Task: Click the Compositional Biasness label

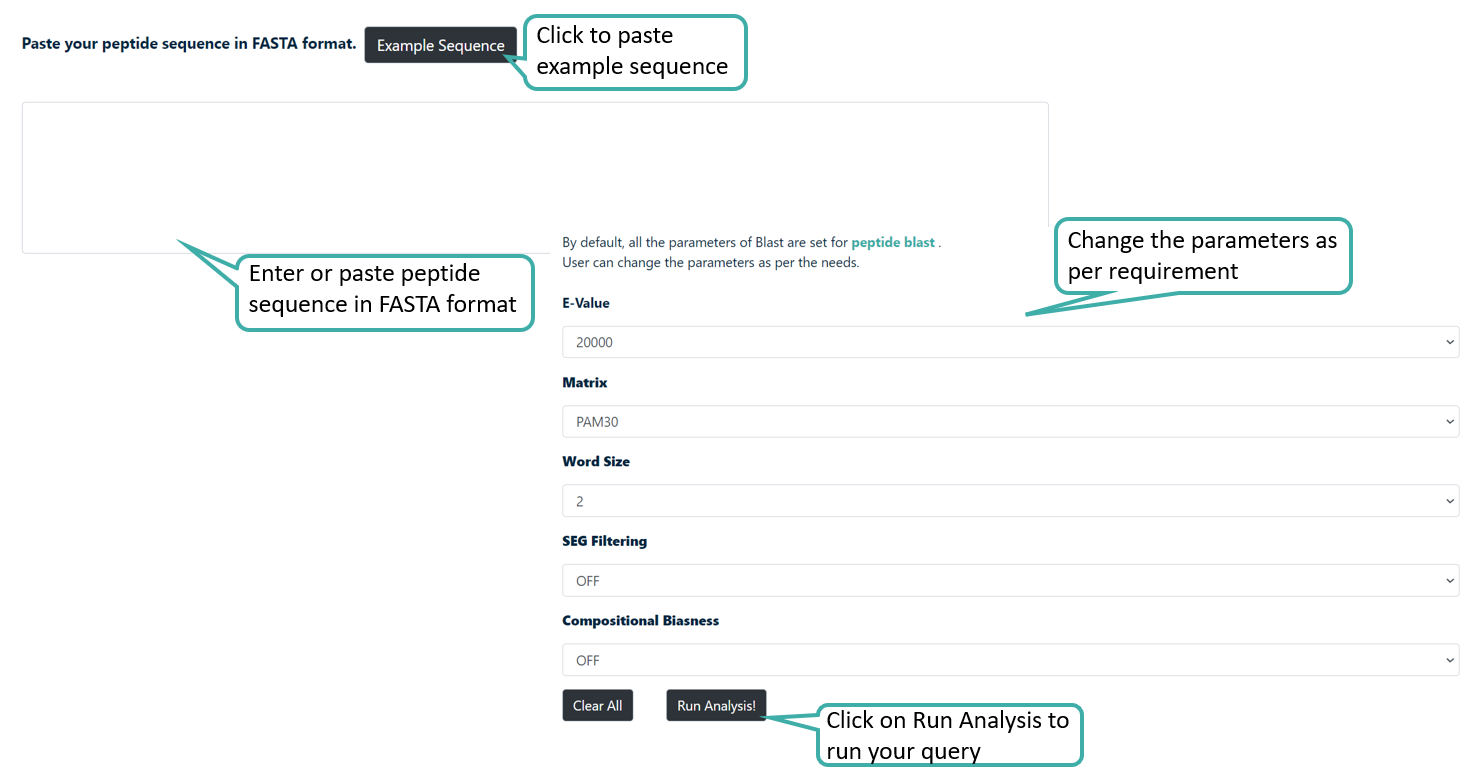Action: [640, 621]
